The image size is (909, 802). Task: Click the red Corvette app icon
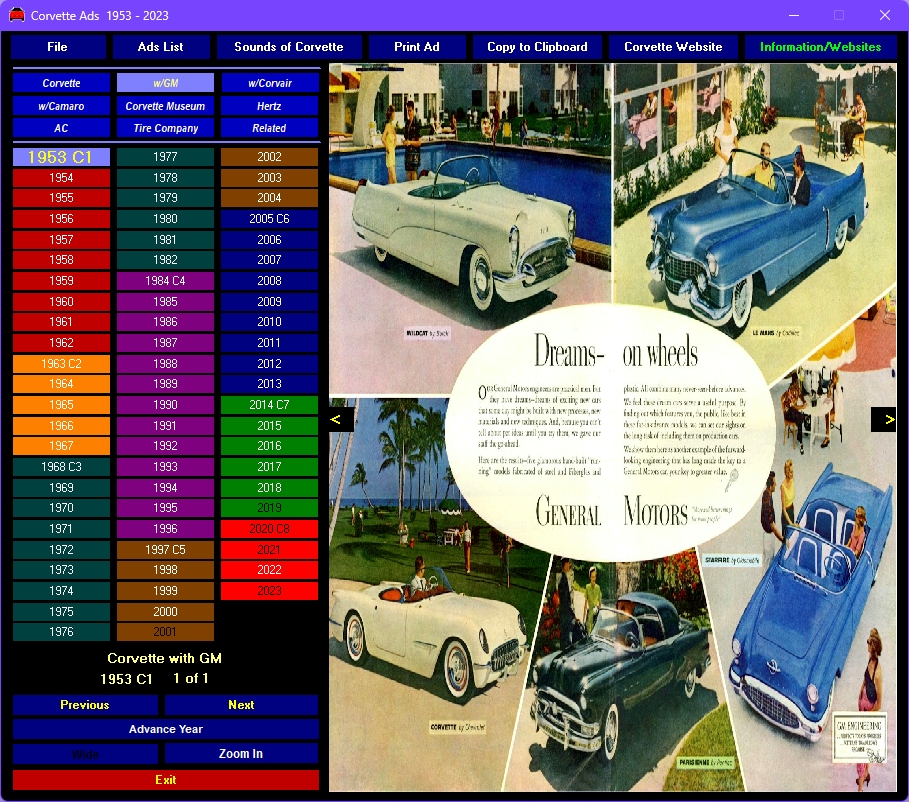(17, 15)
